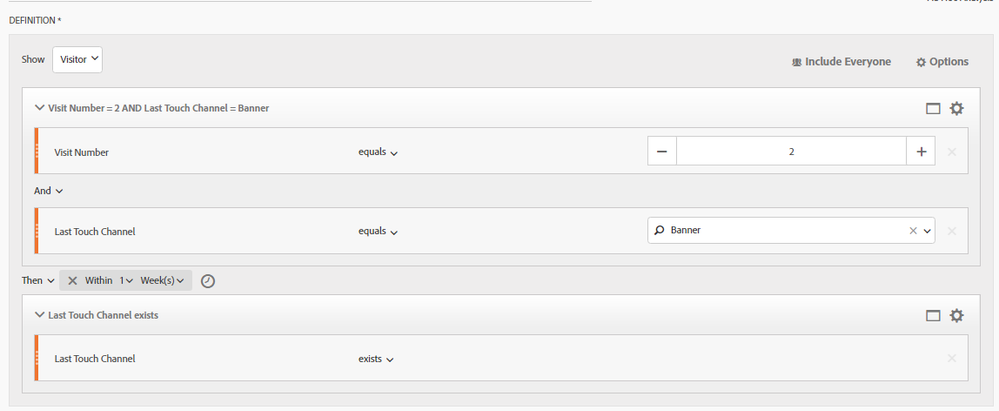Click container type icon in second container
Image resolution: width=999 pixels, height=411 pixels.
point(933,315)
